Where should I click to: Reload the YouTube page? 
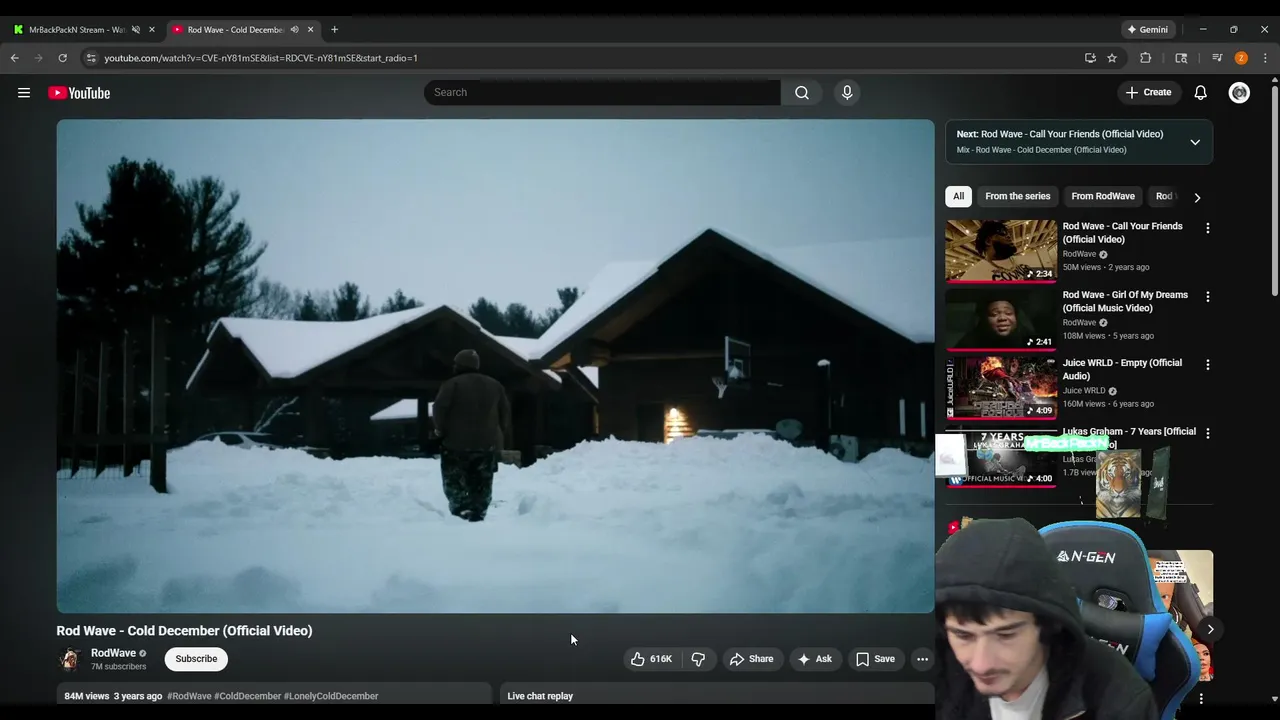pos(62,58)
